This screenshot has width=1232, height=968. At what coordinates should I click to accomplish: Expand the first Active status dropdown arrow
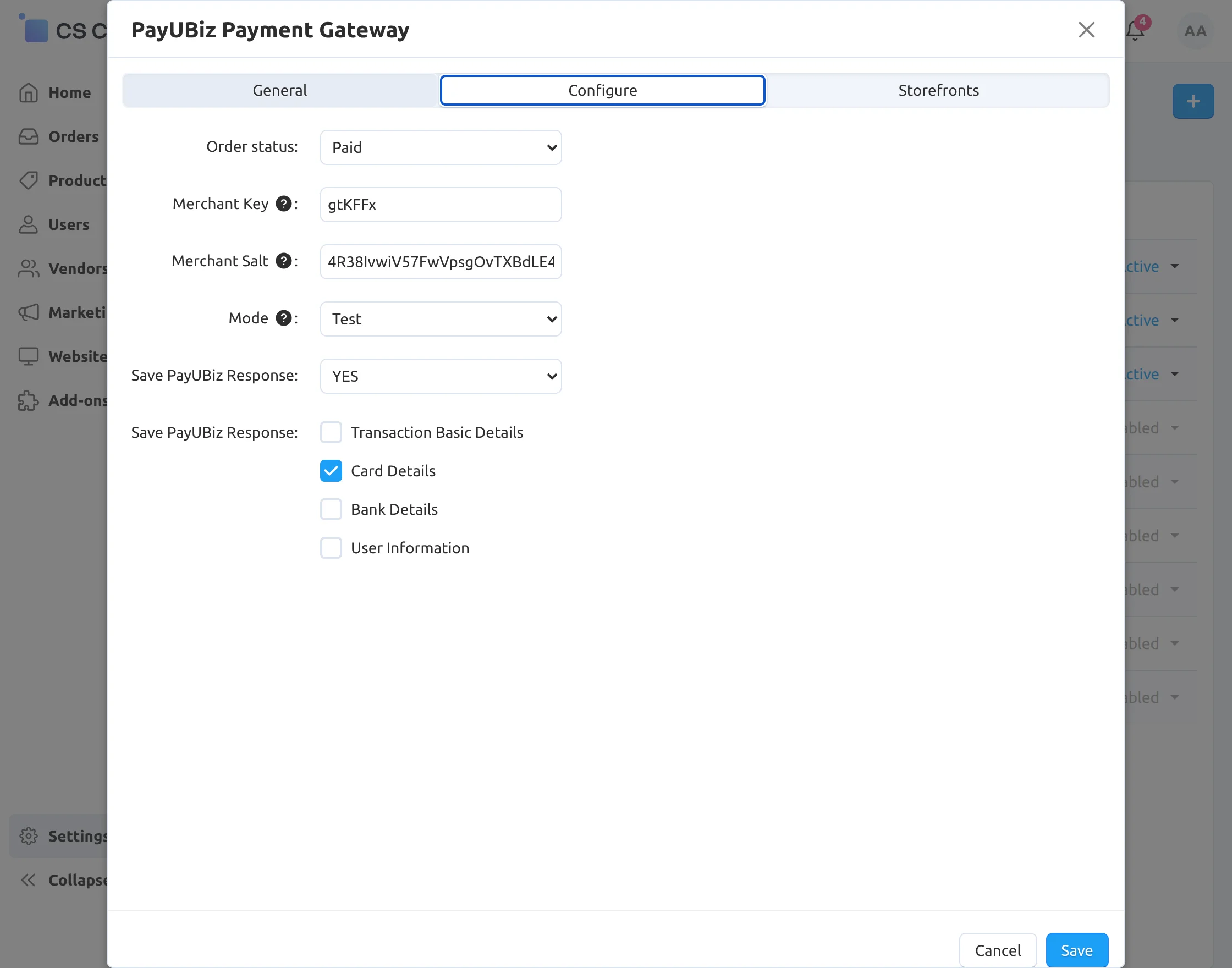pos(1175,266)
